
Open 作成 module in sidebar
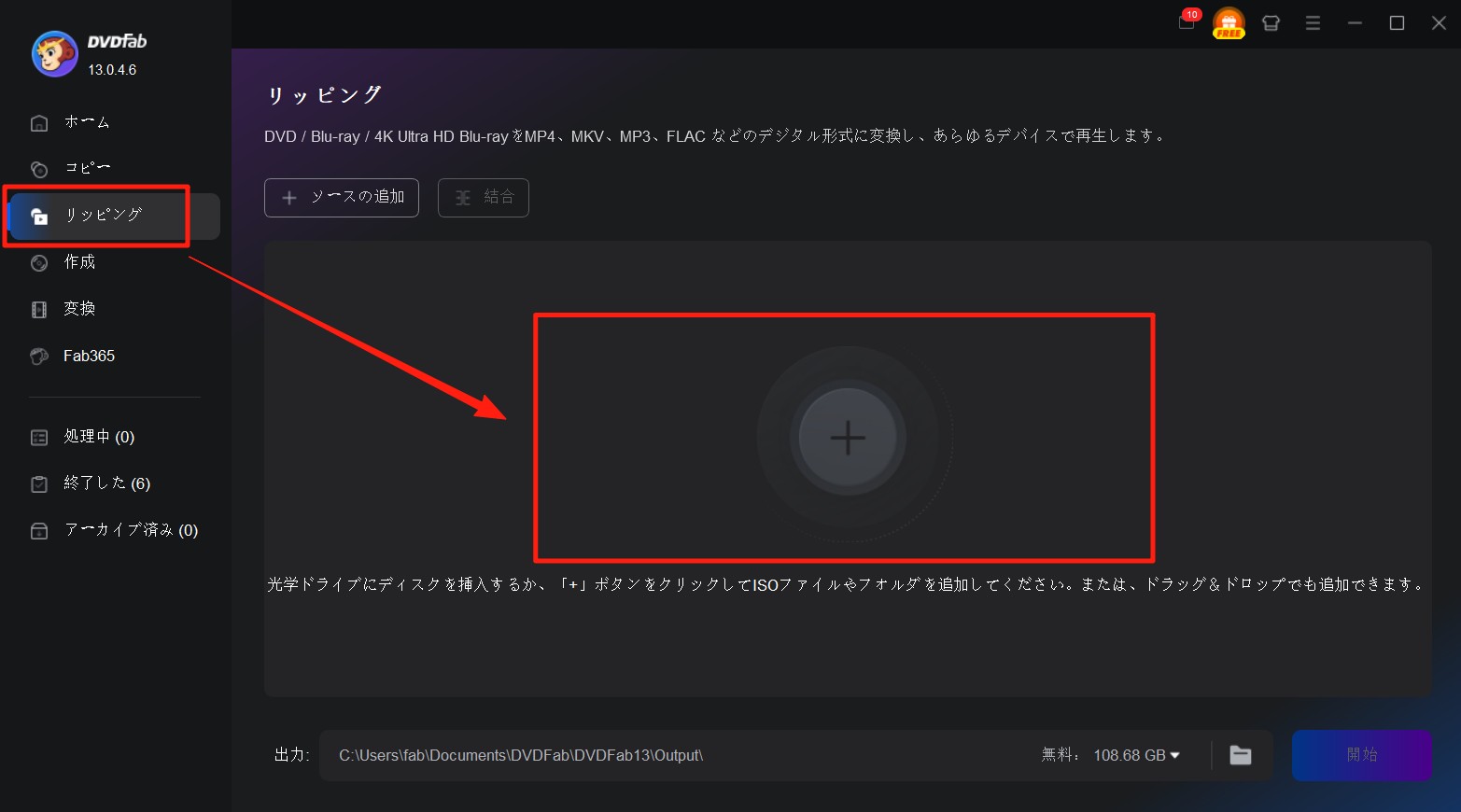click(x=79, y=262)
